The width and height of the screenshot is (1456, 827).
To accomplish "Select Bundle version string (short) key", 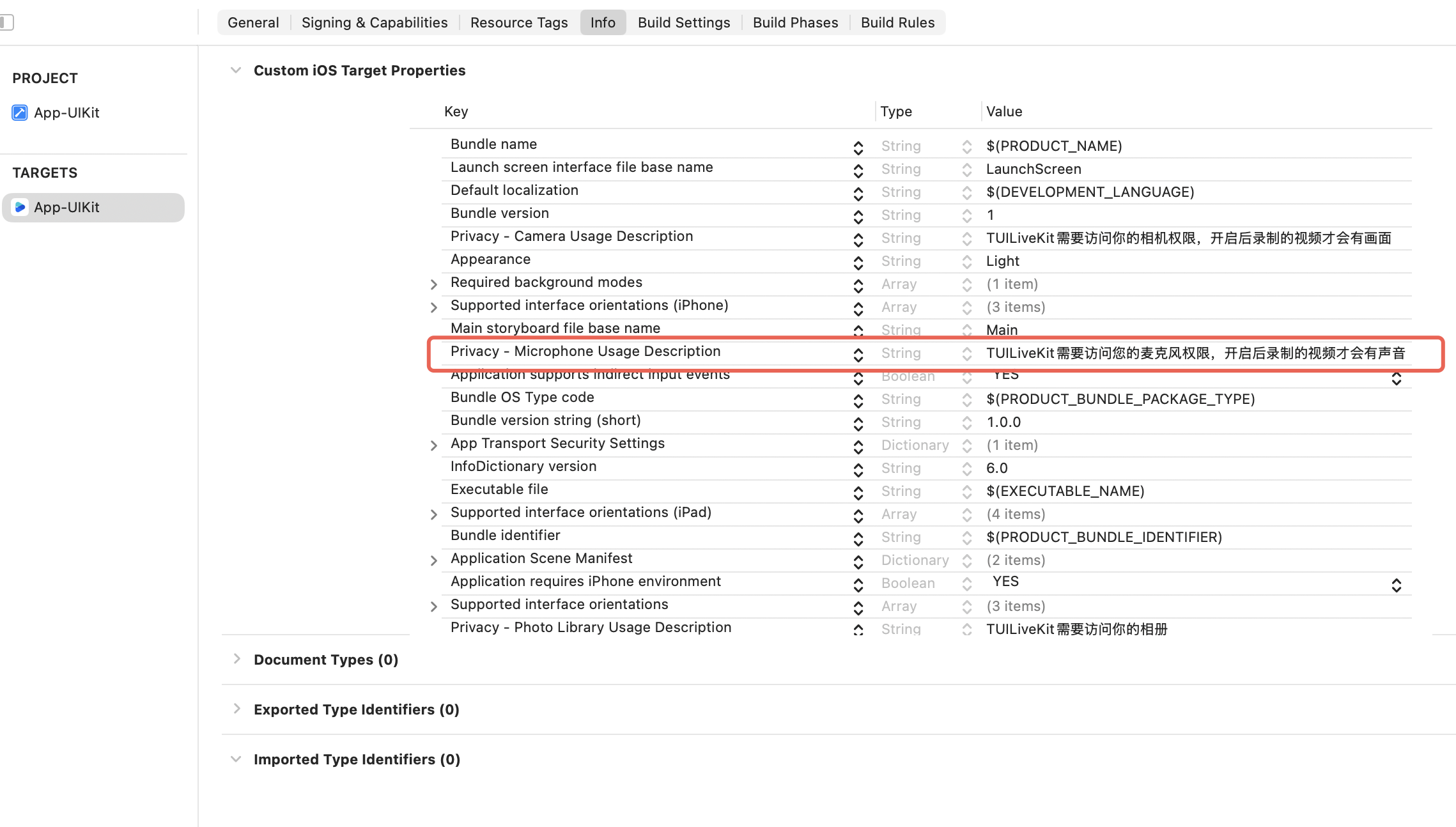I will pos(545,421).
